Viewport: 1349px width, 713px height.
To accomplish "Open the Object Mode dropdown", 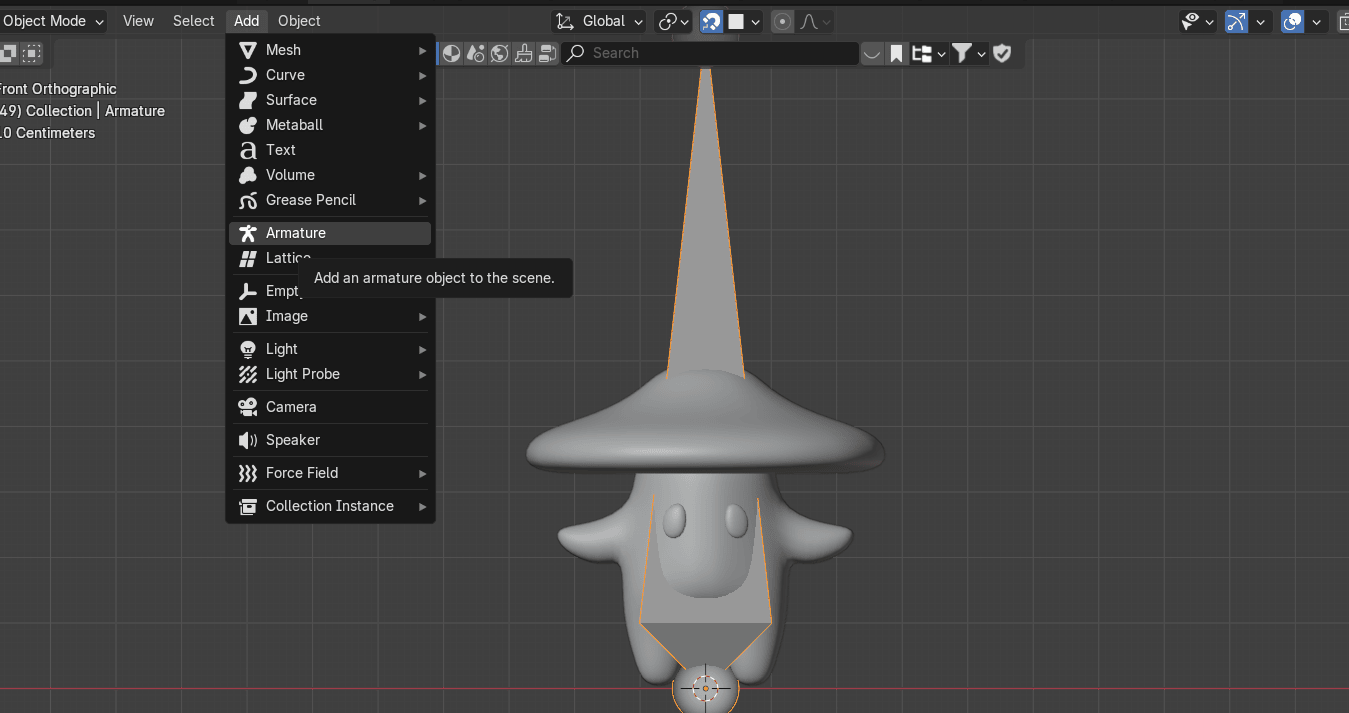I will pos(52,21).
